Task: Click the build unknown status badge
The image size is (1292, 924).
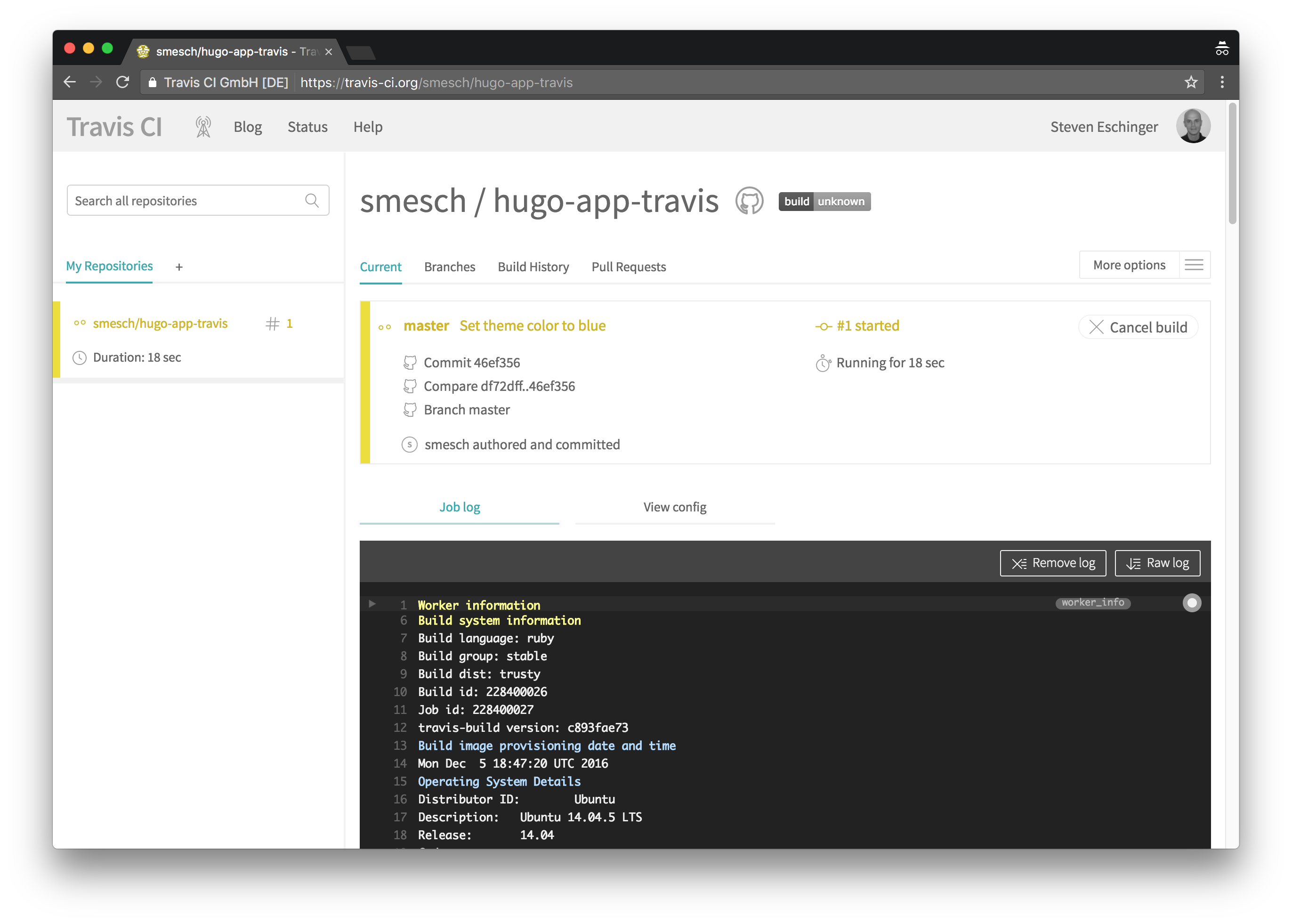Action: pos(825,201)
